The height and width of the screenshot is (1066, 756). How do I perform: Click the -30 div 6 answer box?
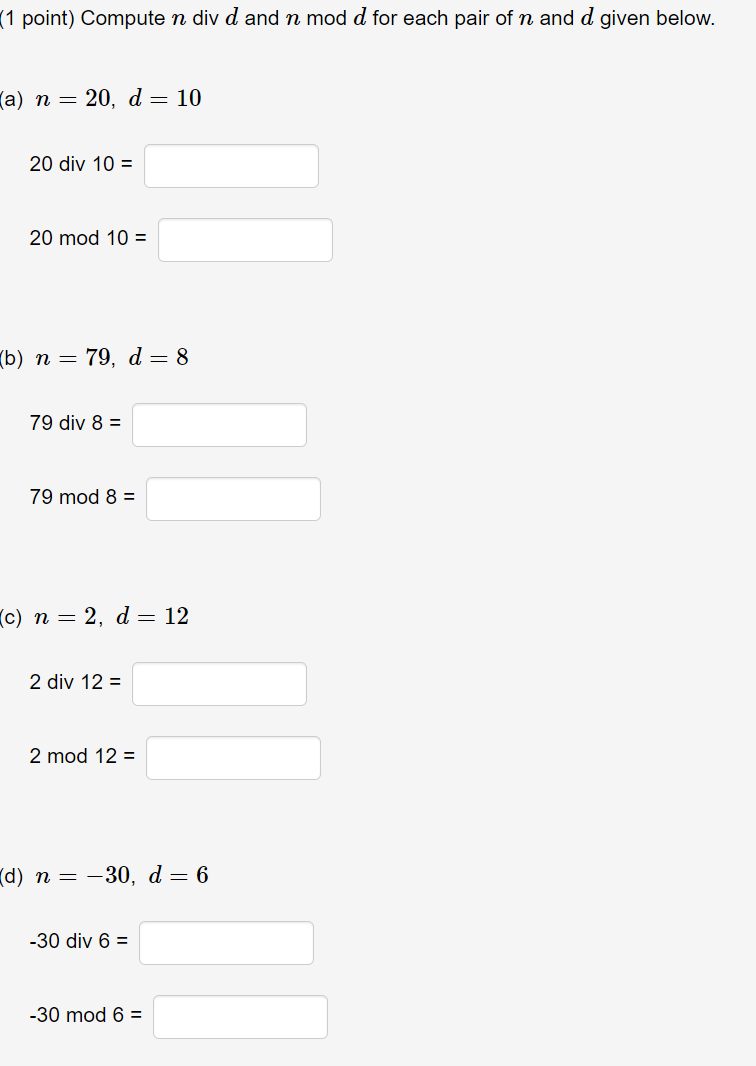point(226,942)
